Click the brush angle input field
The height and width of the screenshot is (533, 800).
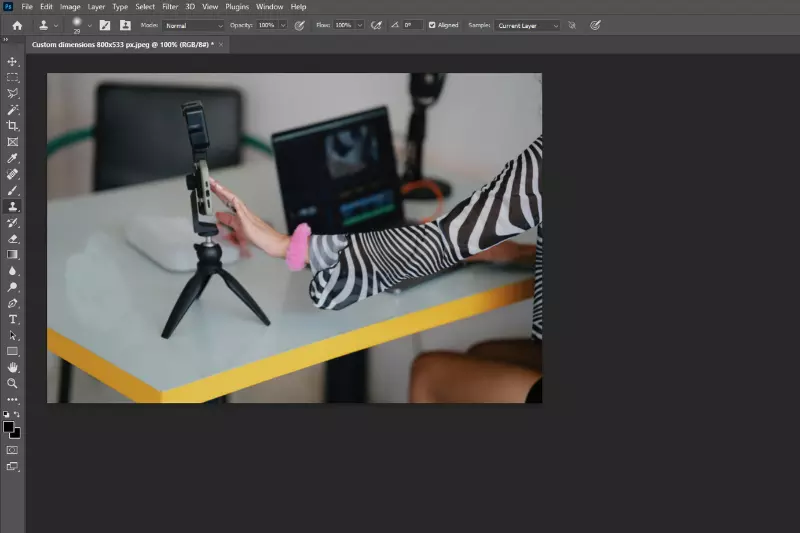click(412, 25)
